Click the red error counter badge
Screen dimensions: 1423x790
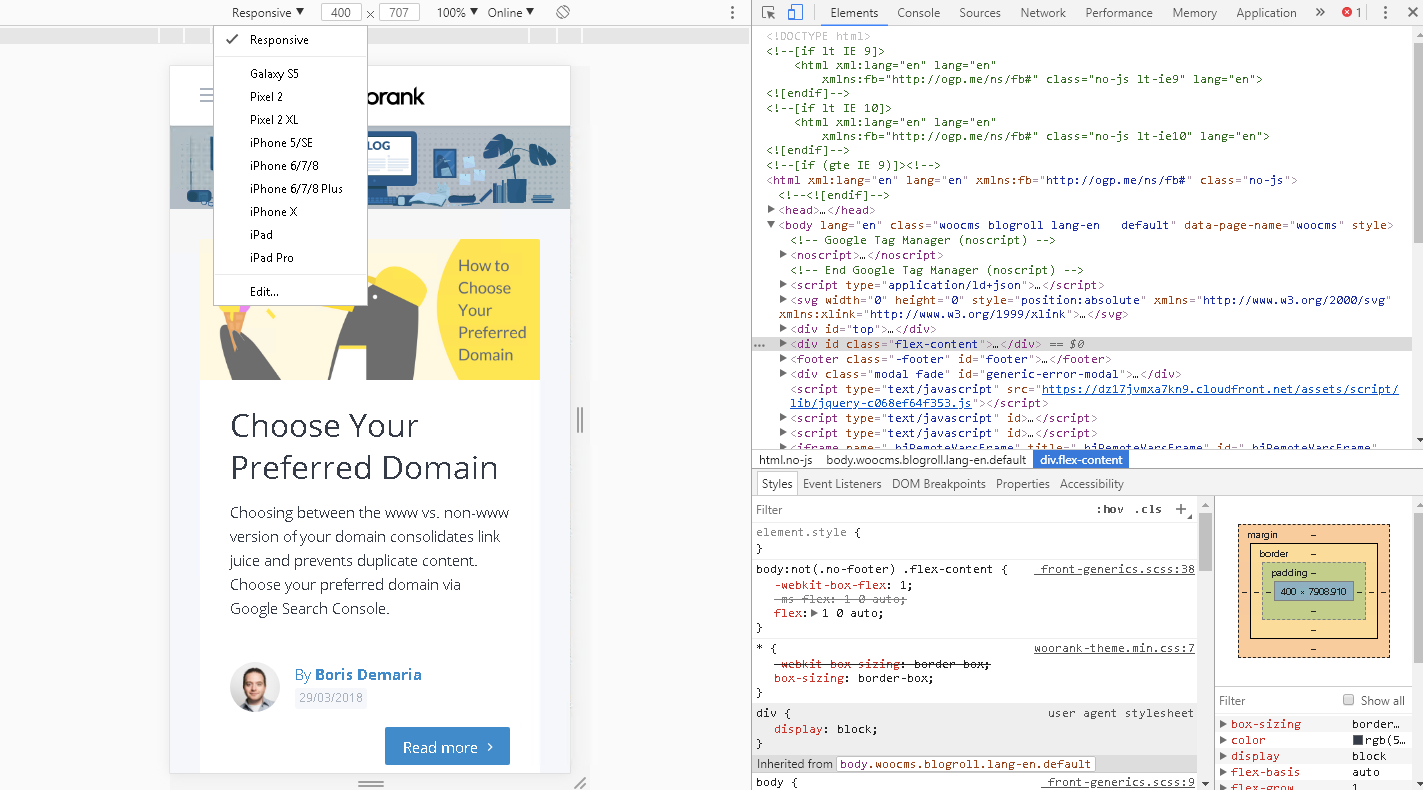pyautogui.click(x=1348, y=12)
